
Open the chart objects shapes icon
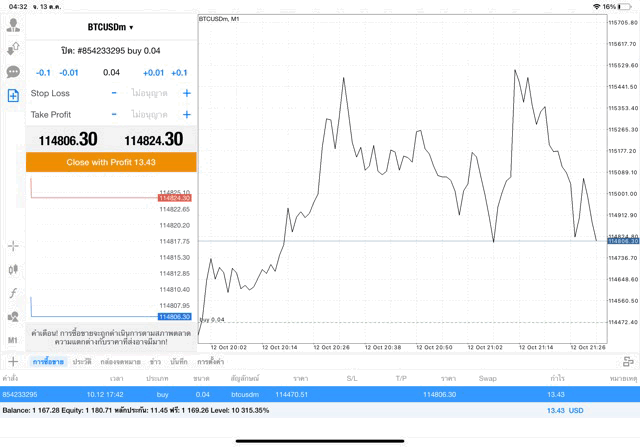coord(13,317)
